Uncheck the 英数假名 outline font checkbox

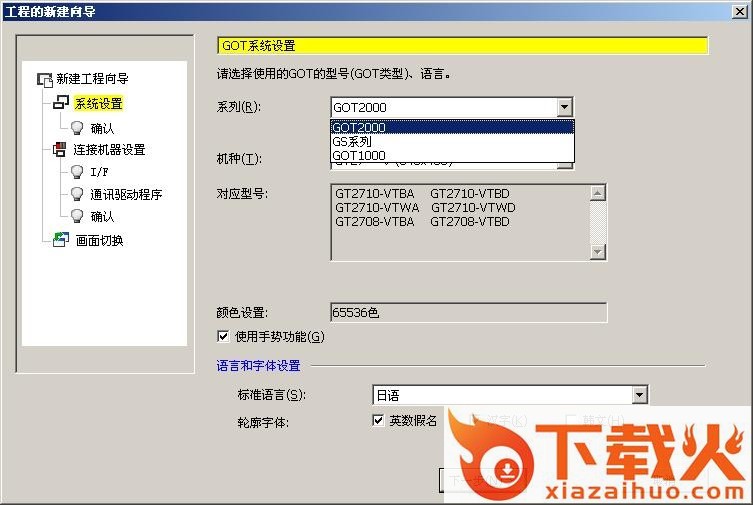(378, 421)
